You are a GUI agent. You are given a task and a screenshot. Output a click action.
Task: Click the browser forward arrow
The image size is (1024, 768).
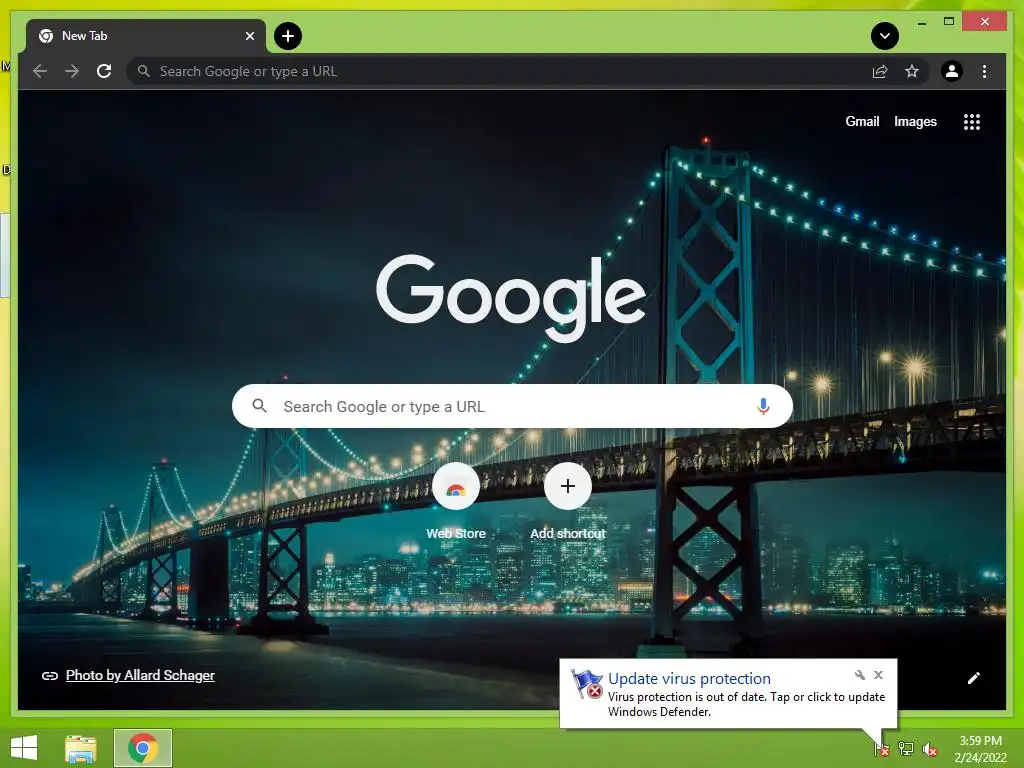(x=72, y=71)
